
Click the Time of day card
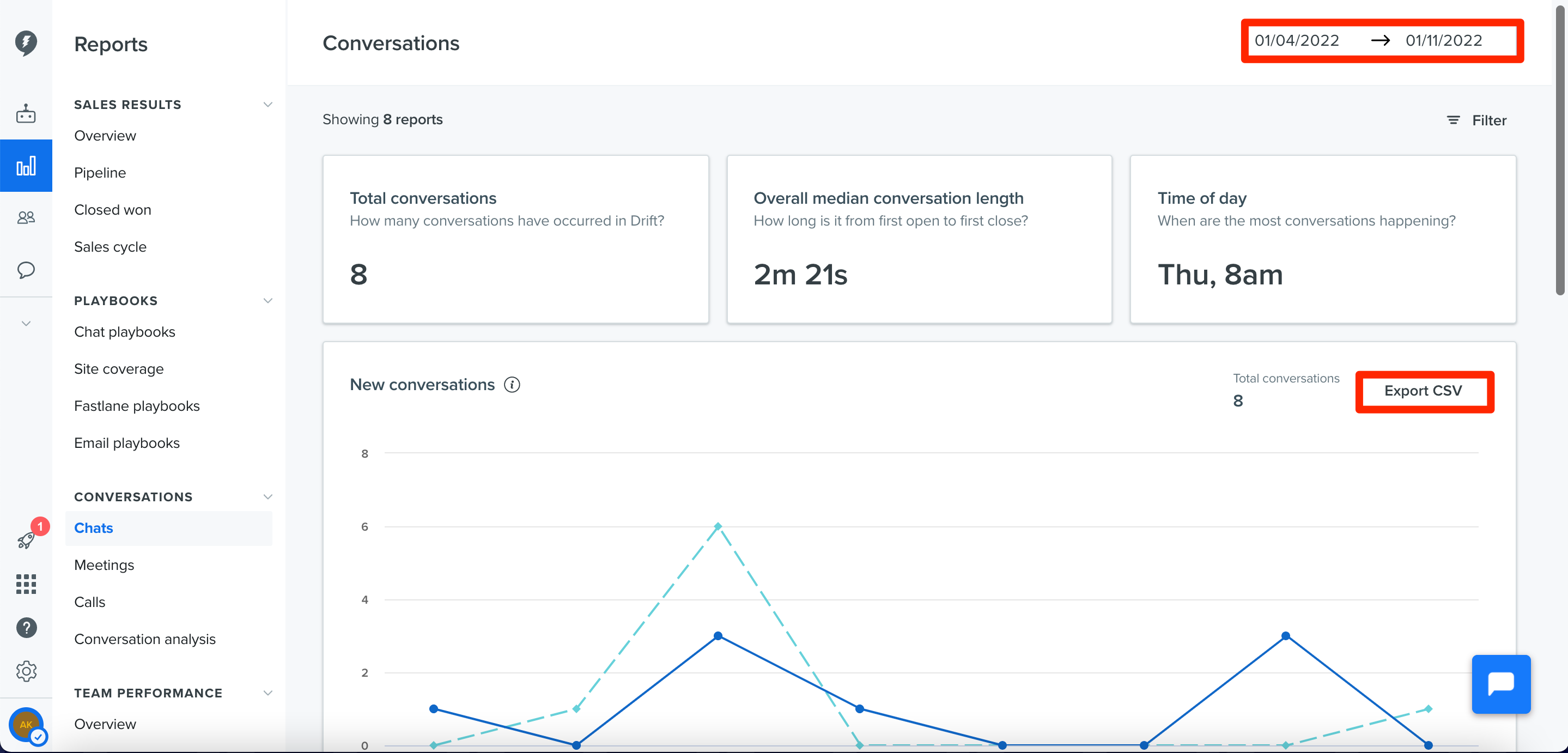click(x=1323, y=239)
